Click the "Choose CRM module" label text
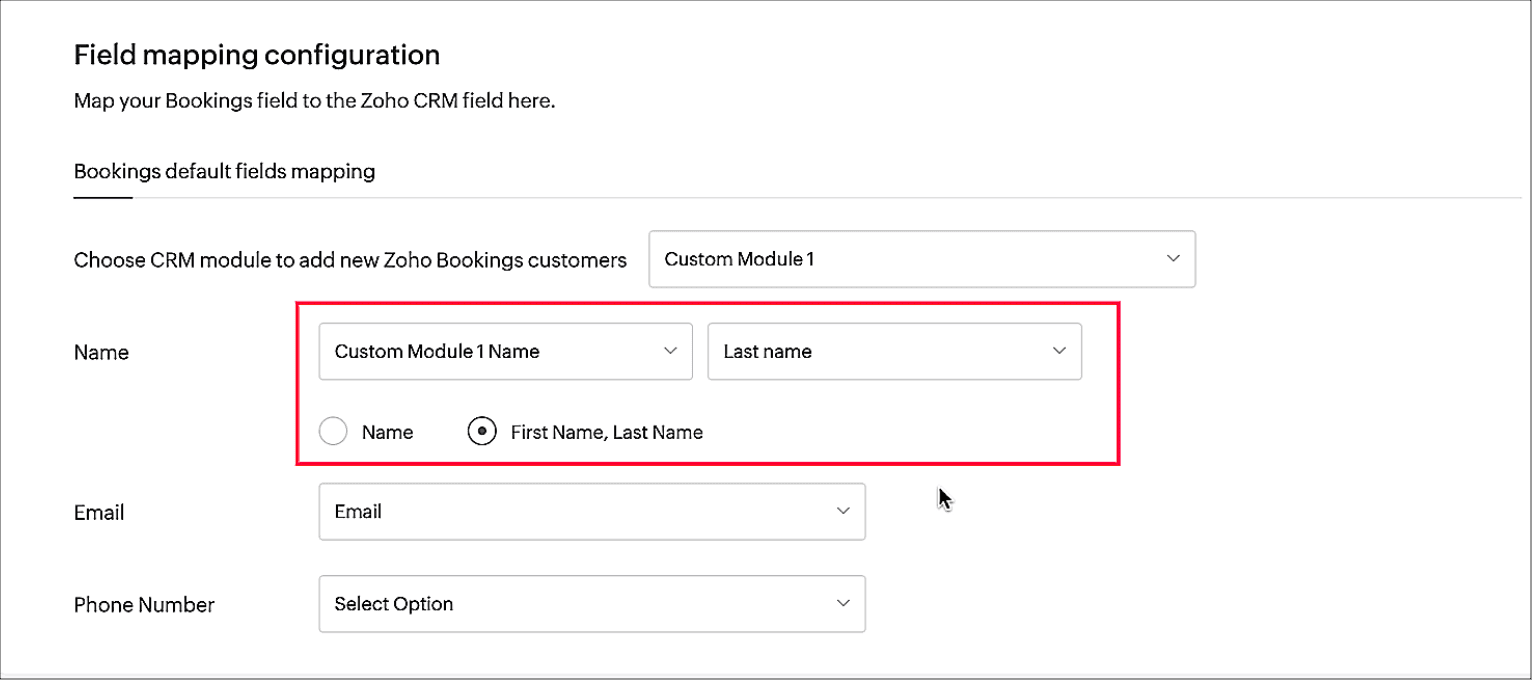This screenshot has width=1532, height=680. (x=350, y=261)
